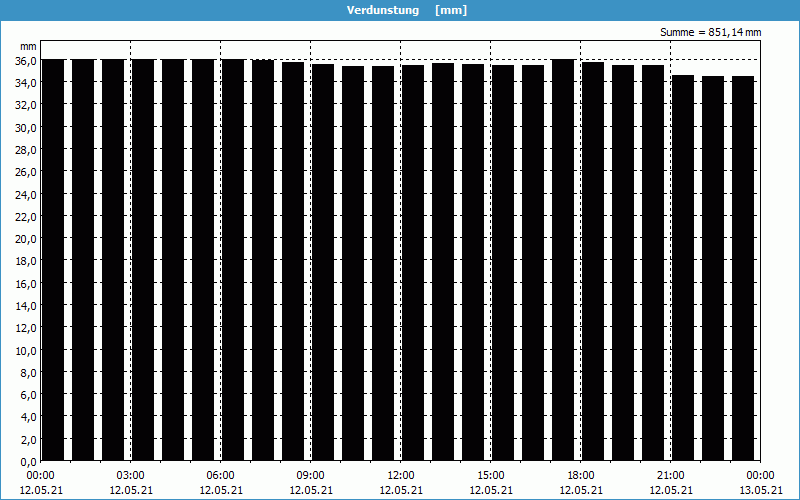The width and height of the screenshot is (800, 500).
Task: Click the chart title "Verdunstung [mm]"
Action: click(407, 10)
